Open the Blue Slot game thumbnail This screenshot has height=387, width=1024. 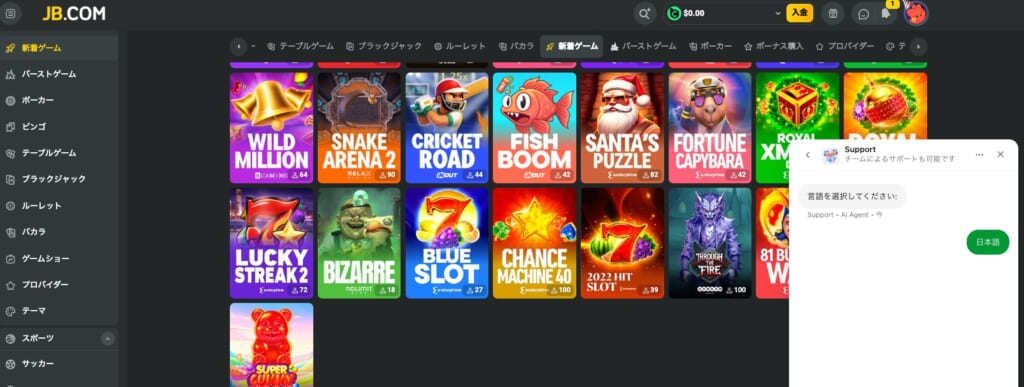[447, 243]
